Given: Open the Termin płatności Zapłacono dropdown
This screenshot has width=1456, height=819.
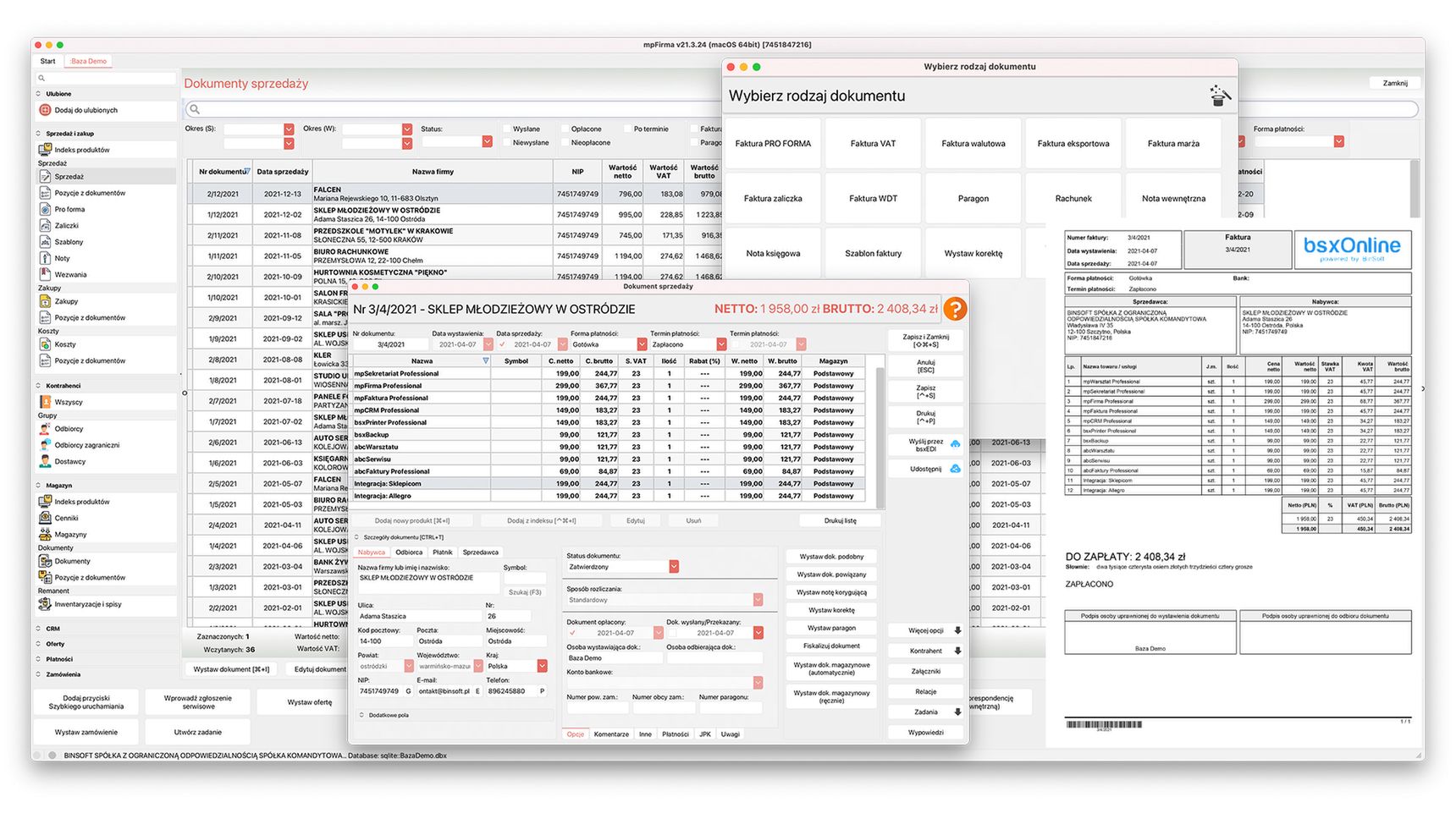Looking at the screenshot, I should click(x=721, y=344).
